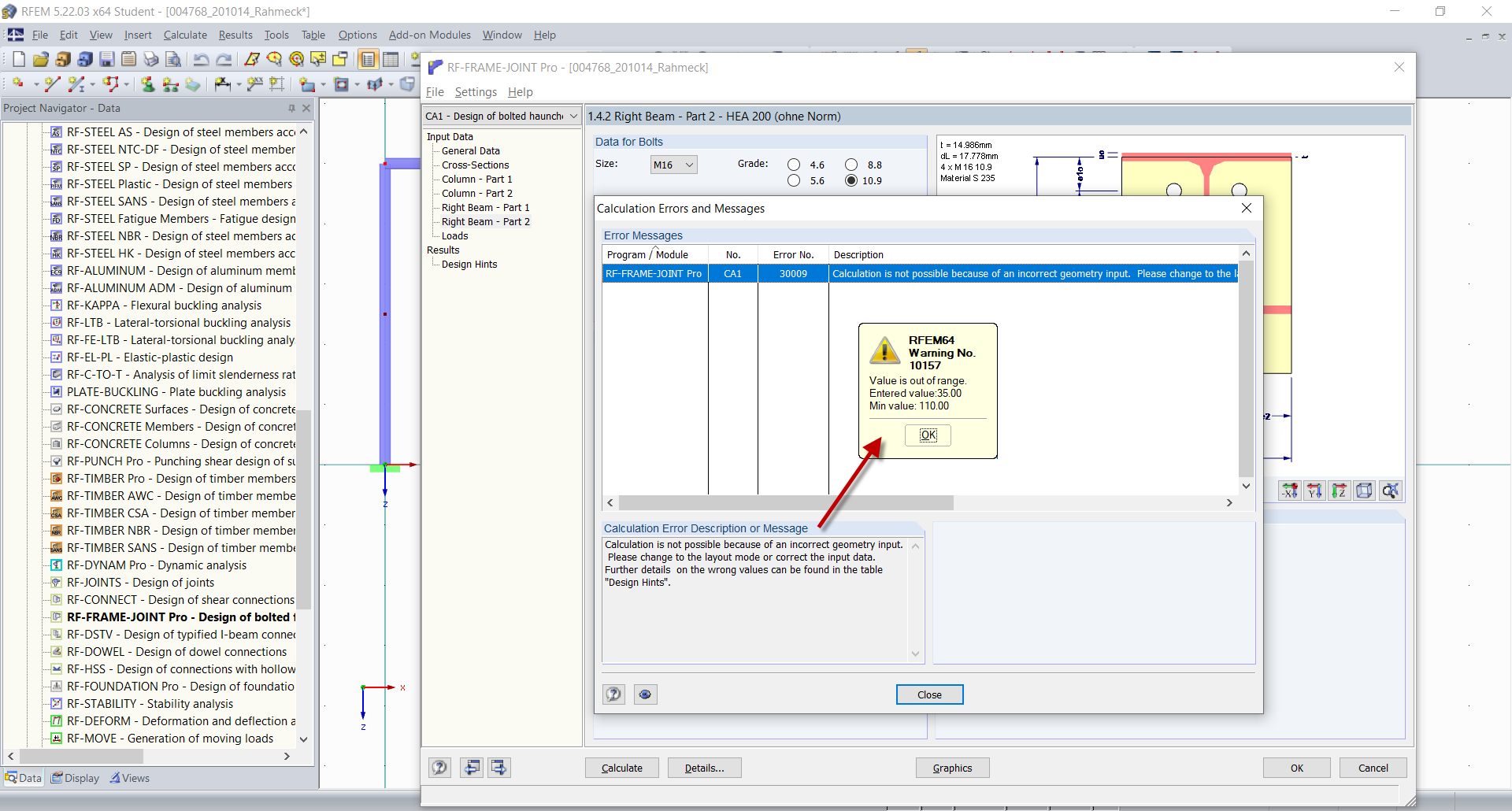Open the Add-on Modules menu

pyautogui.click(x=429, y=35)
